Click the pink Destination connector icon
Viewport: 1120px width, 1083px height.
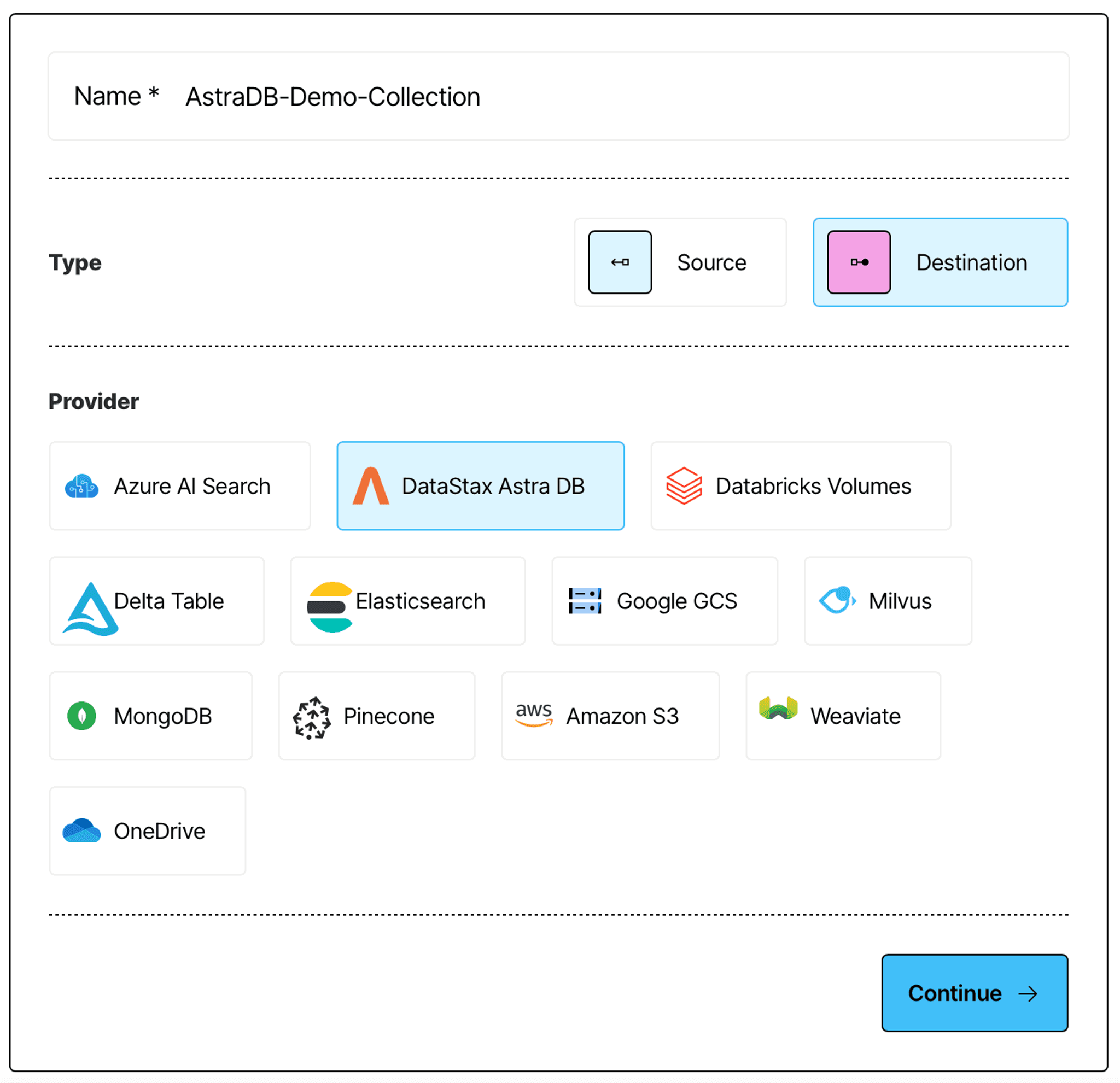coord(859,262)
